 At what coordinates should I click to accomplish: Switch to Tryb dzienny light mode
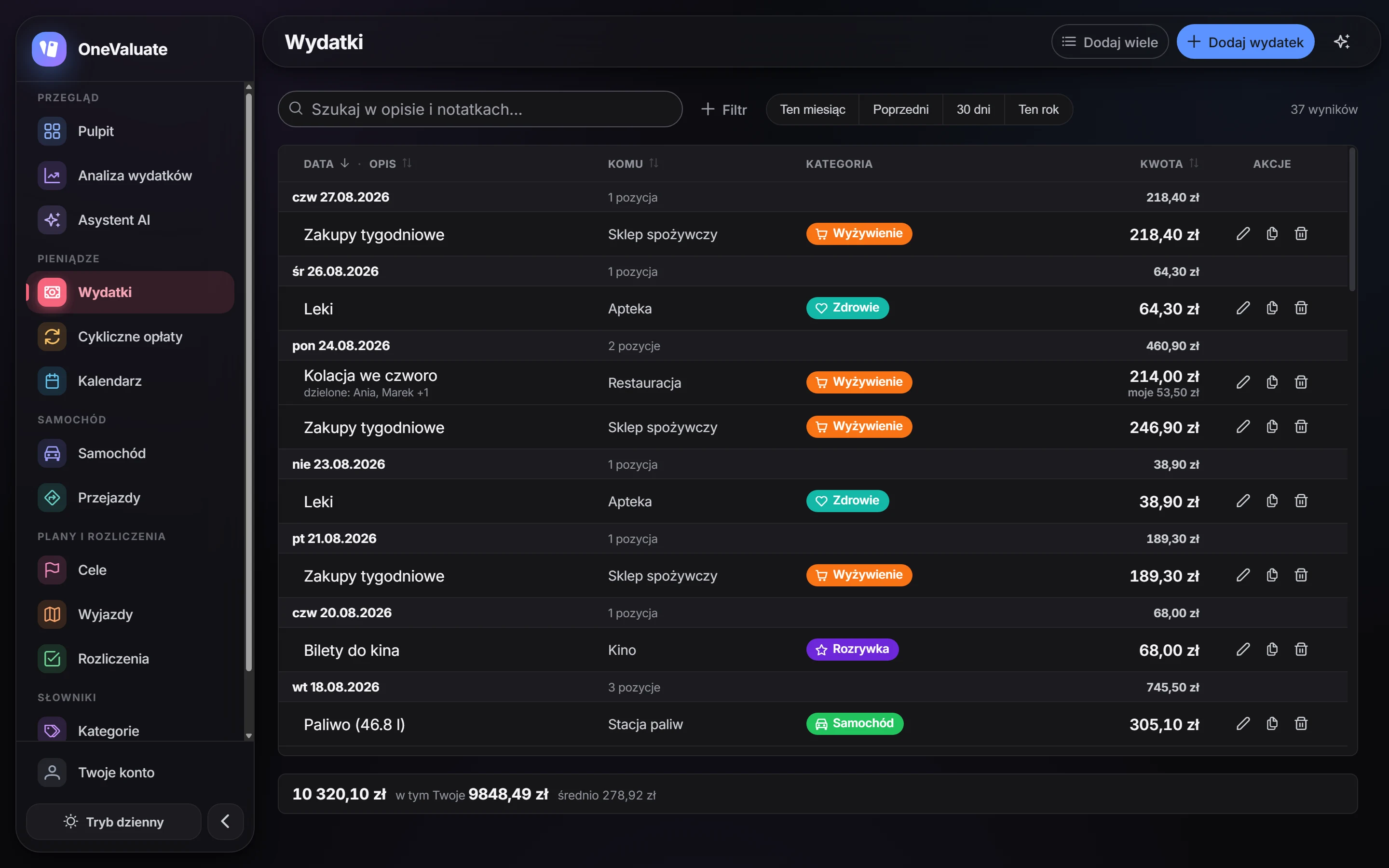click(114, 822)
